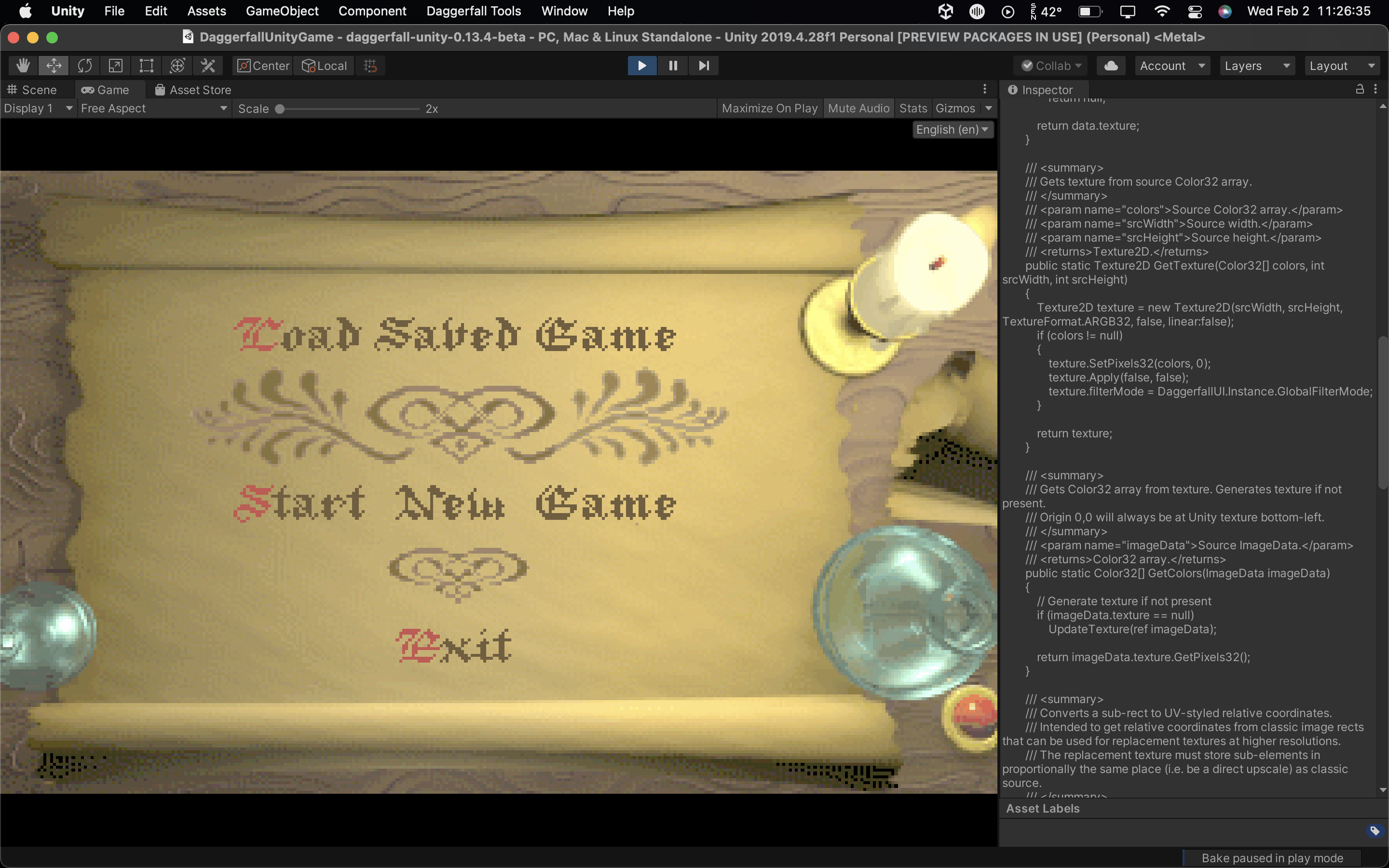Open Wi-Fi status menu
1389x868 pixels.
click(x=1162, y=11)
